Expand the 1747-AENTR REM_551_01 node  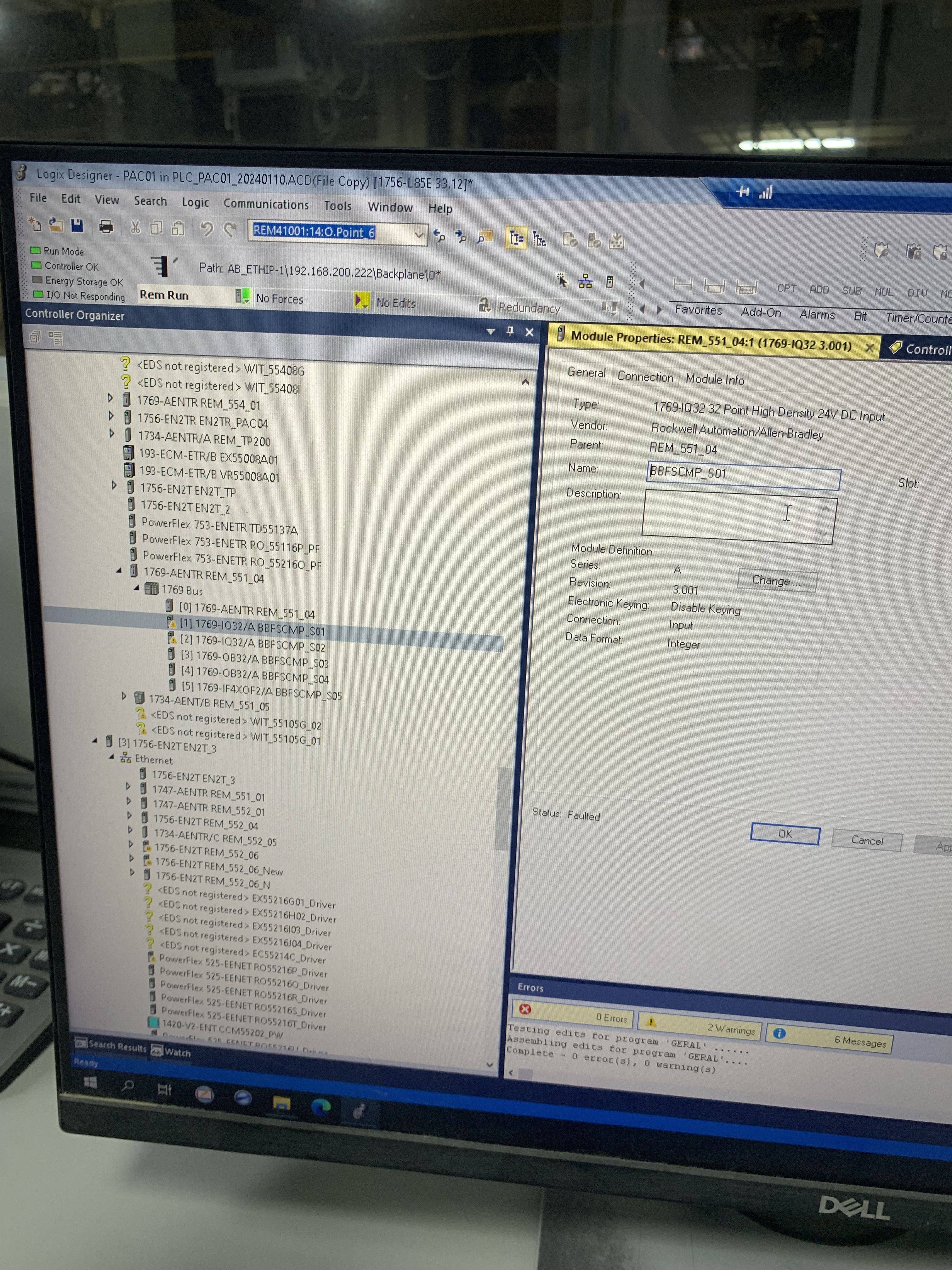point(128,787)
